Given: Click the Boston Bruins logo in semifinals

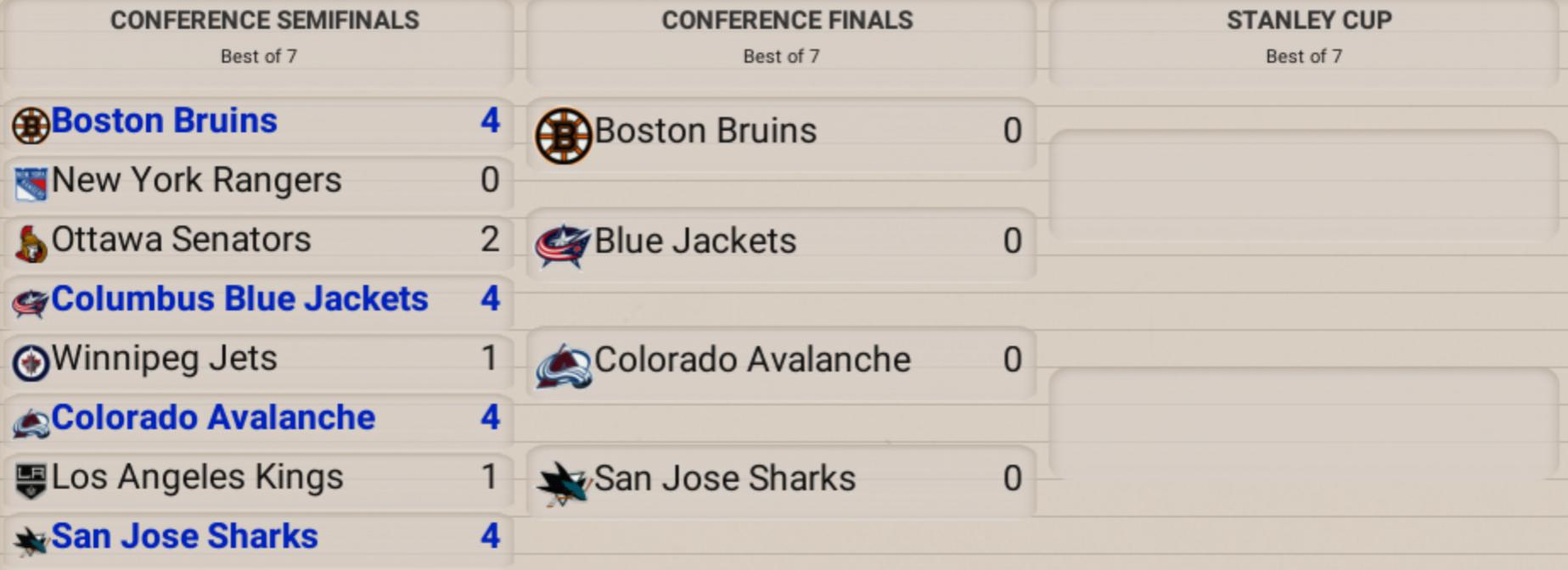Looking at the screenshot, I should point(31,126).
